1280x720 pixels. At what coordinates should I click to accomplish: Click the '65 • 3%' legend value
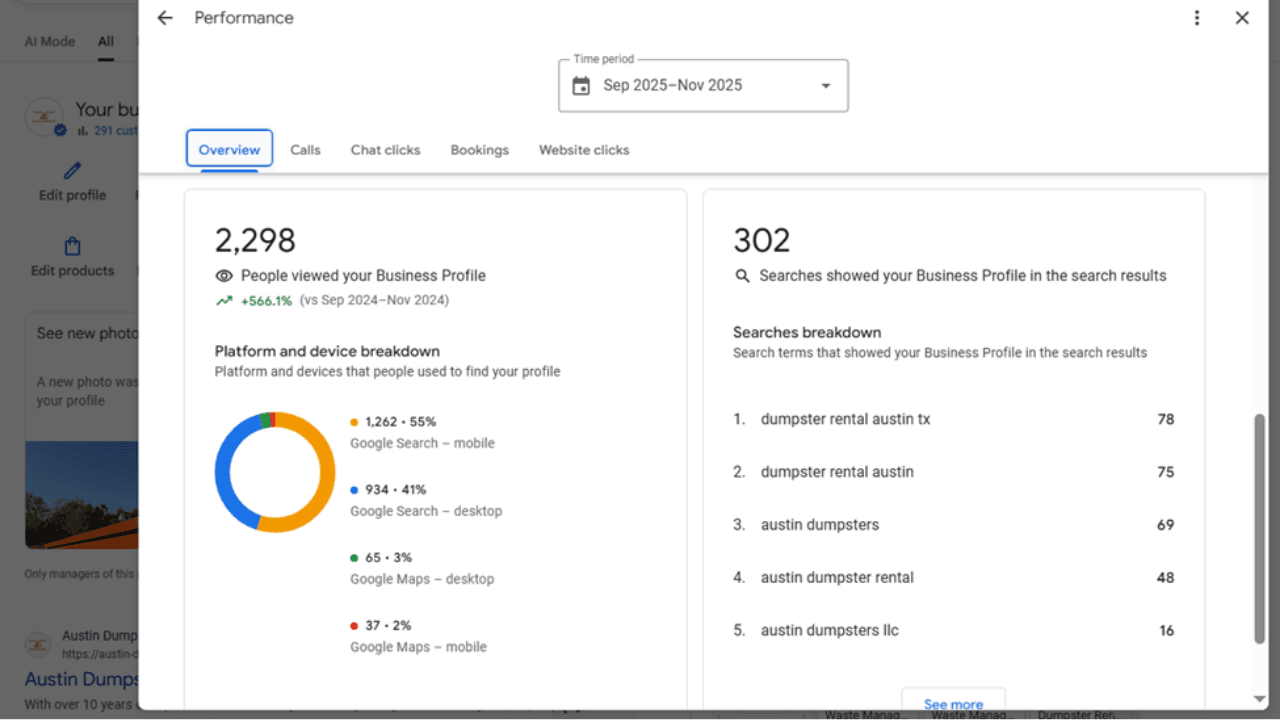tap(388, 558)
